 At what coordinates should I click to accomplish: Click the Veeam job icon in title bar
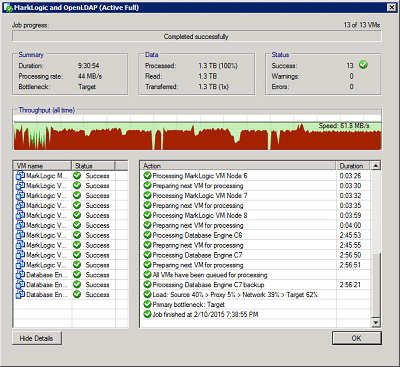click(8, 7)
